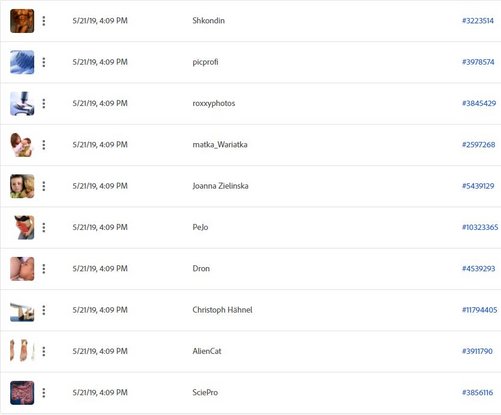Open three-dot menu for AlienCat row
The height and width of the screenshot is (415, 501).
[x=44, y=351]
